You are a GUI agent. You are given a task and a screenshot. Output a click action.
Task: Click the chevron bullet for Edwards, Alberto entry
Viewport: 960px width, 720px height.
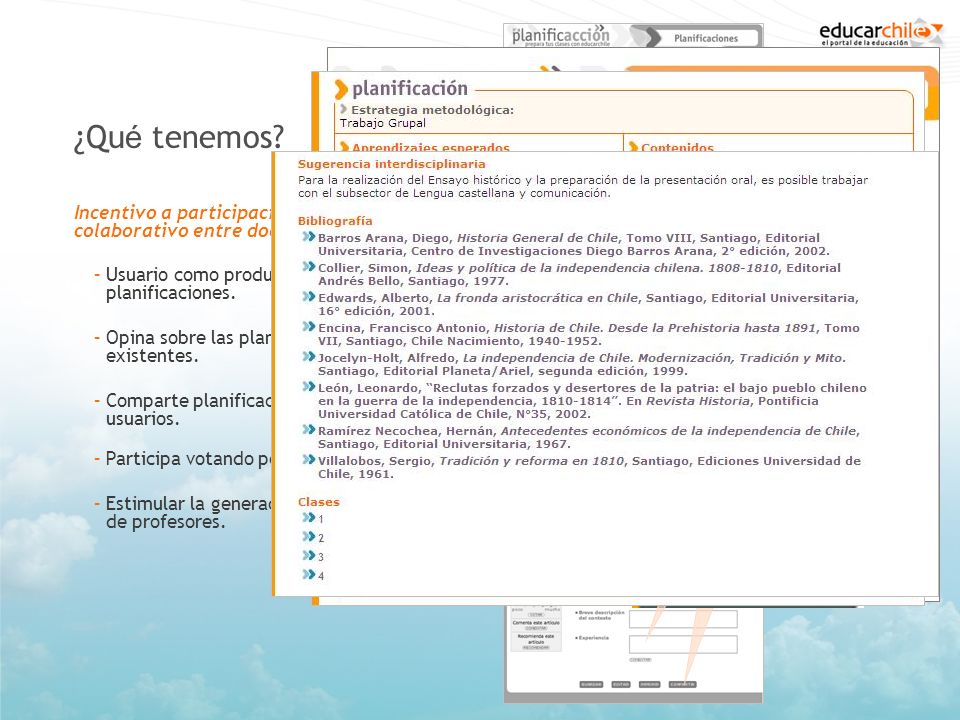tap(309, 297)
